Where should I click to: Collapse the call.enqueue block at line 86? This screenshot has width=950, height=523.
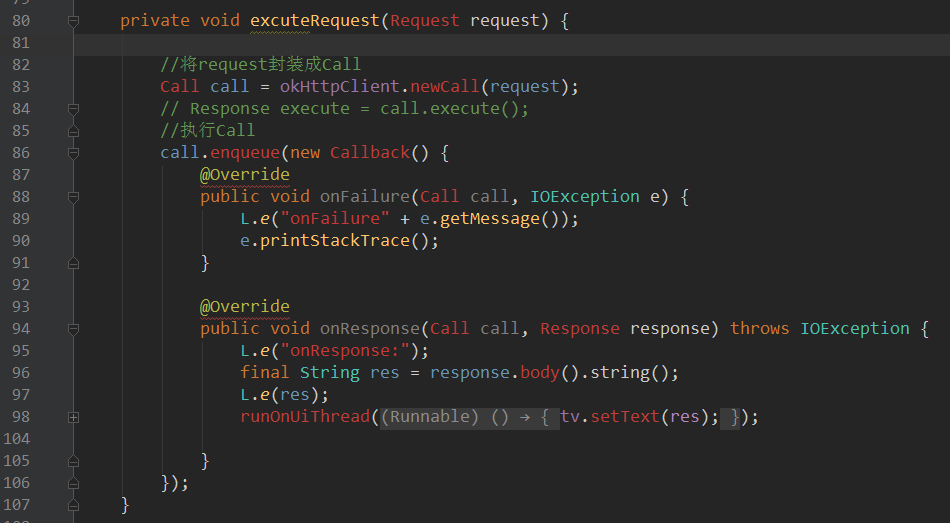[x=73, y=153]
